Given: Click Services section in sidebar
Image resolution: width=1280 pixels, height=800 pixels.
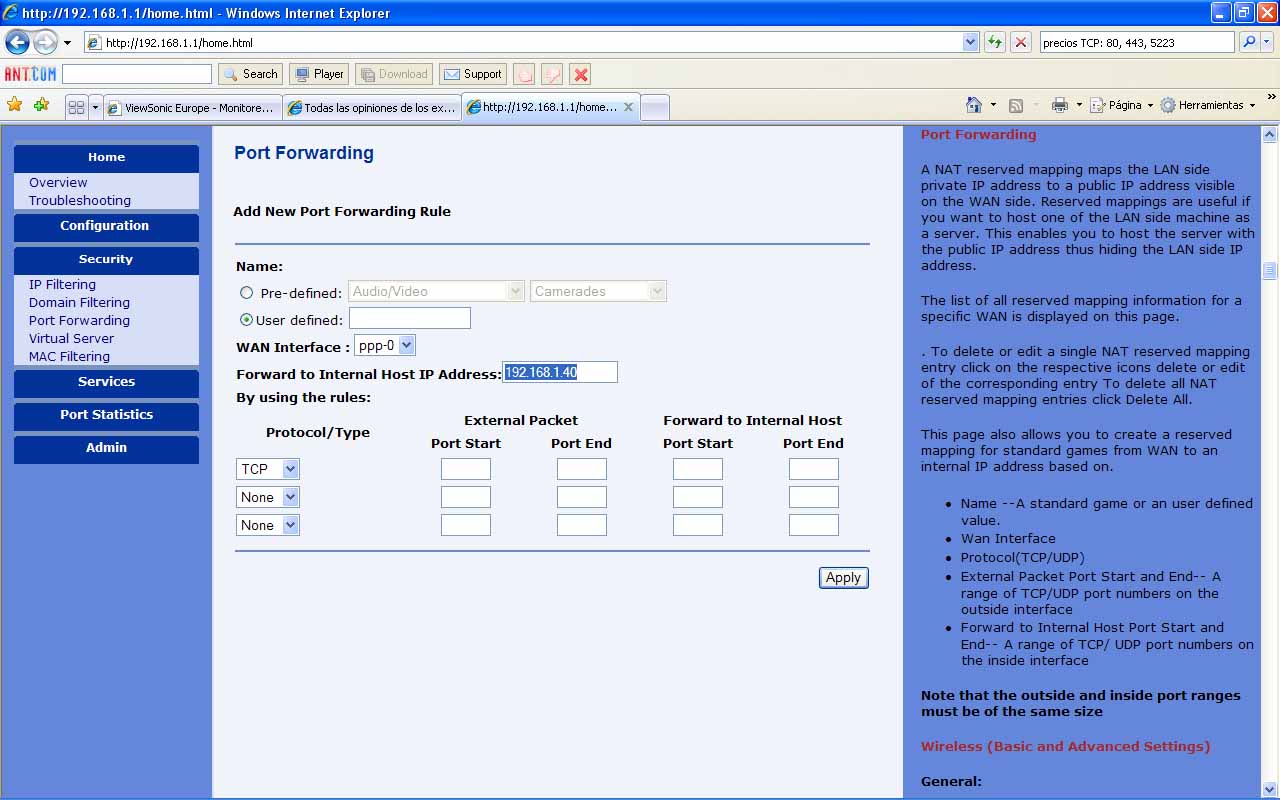Looking at the screenshot, I should [x=106, y=382].
